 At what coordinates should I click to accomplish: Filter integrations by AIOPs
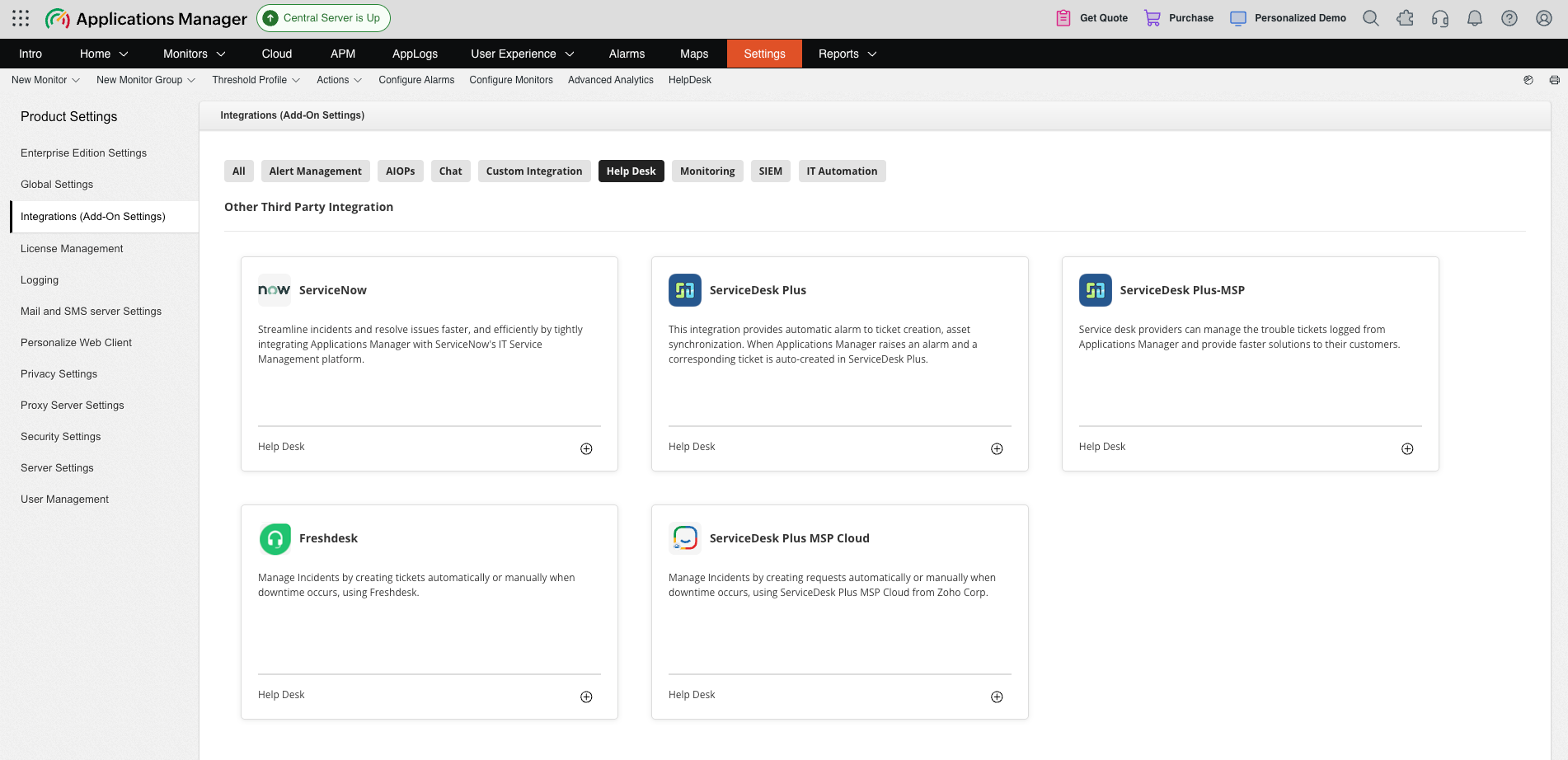401,171
